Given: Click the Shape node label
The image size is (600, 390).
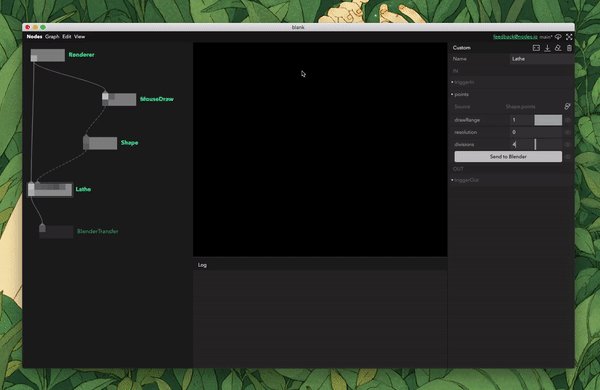Looking at the screenshot, I should pyautogui.click(x=129, y=143).
